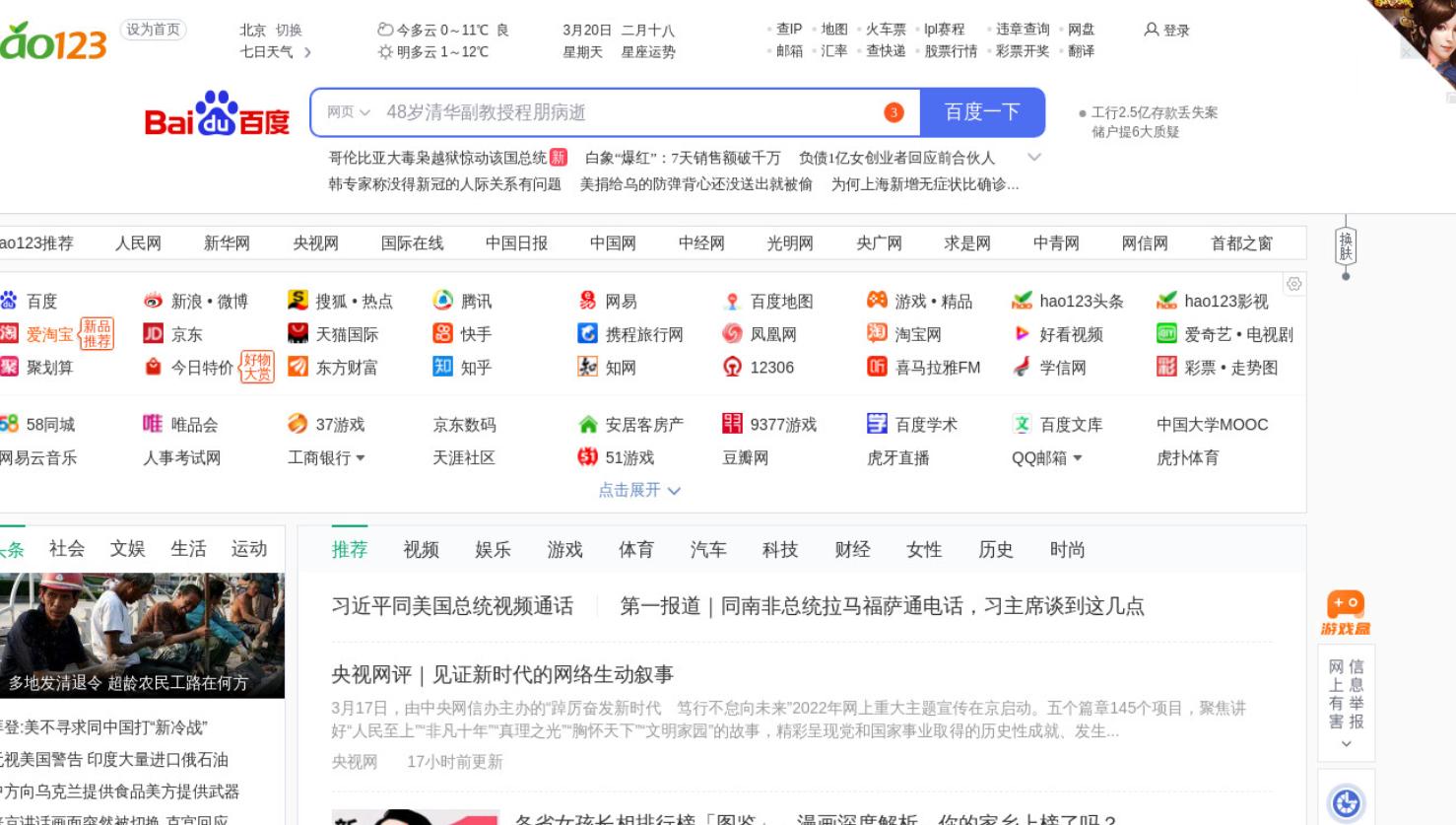The image size is (1456, 825).
Task: Click the NetEase site icon
Action: pyautogui.click(x=588, y=301)
